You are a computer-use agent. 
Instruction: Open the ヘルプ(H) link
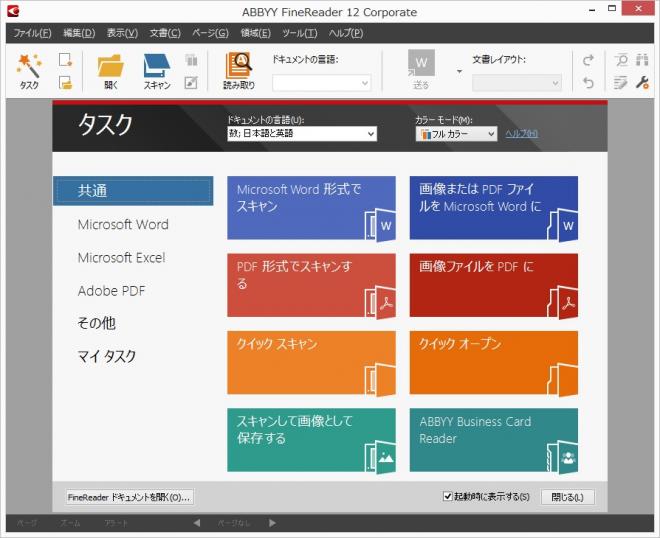[522, 134]
